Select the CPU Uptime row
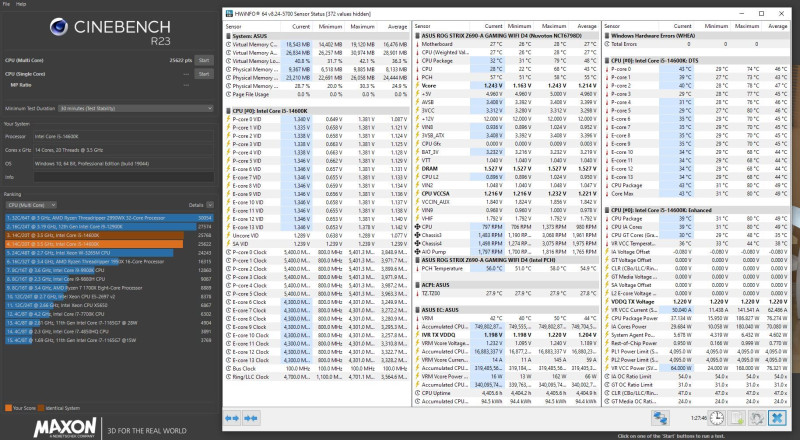This screenshot has height=440, width=800. 506,393
